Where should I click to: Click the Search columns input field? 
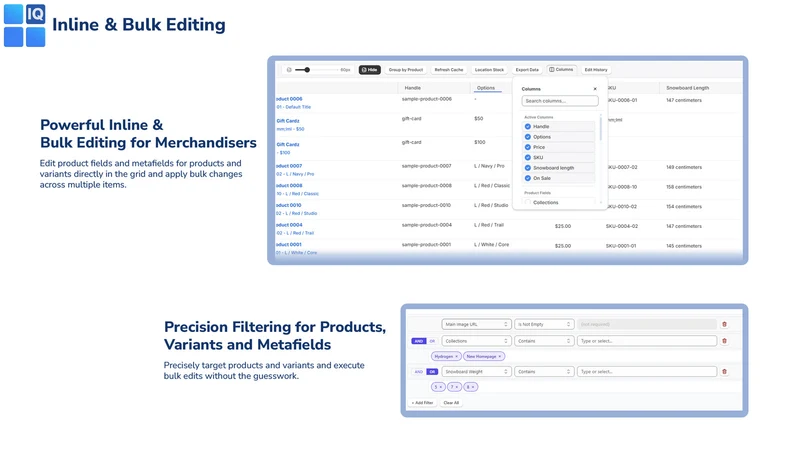[x=560, y=101]
